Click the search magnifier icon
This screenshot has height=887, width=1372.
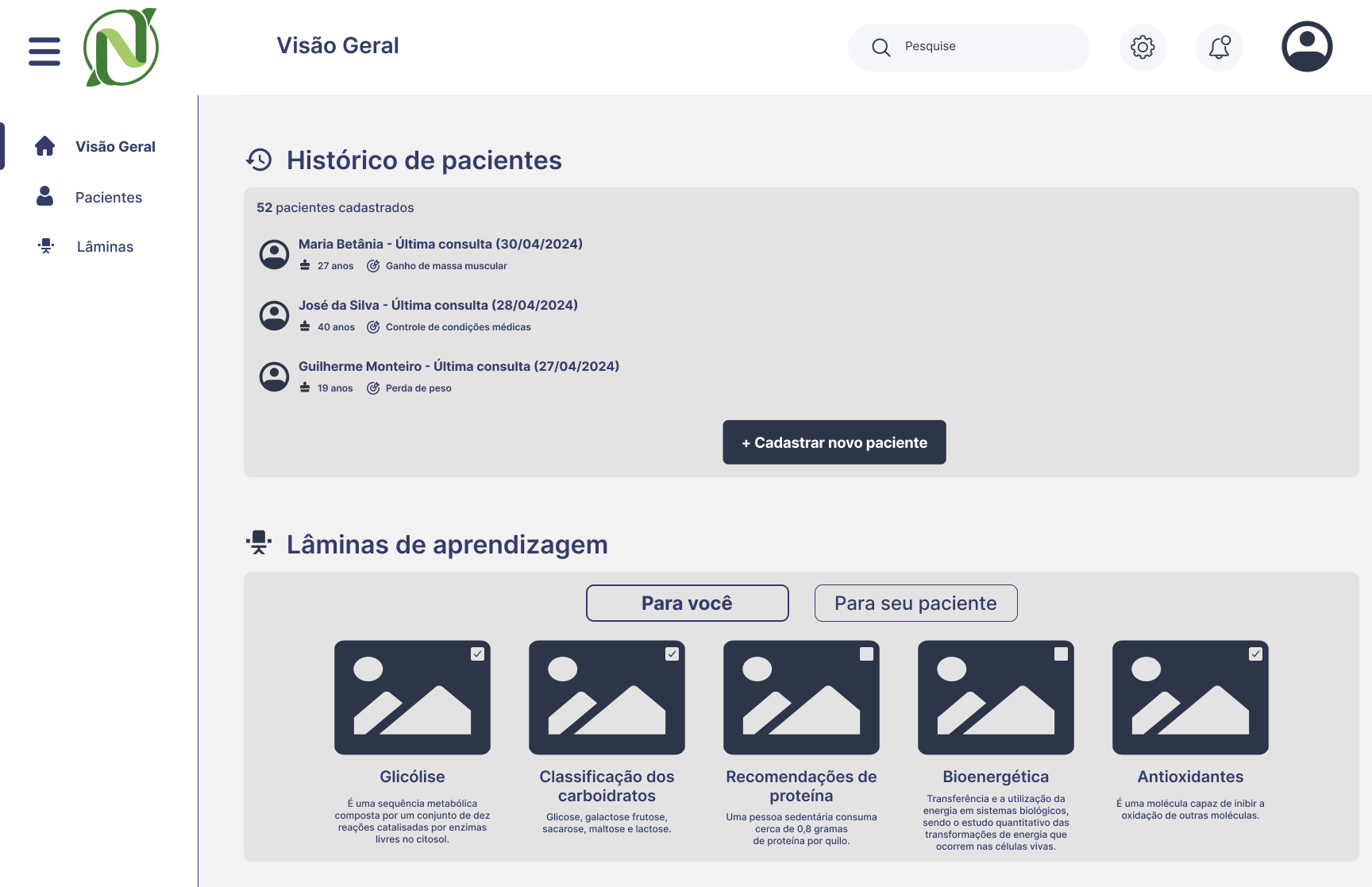tap(881, 48)
